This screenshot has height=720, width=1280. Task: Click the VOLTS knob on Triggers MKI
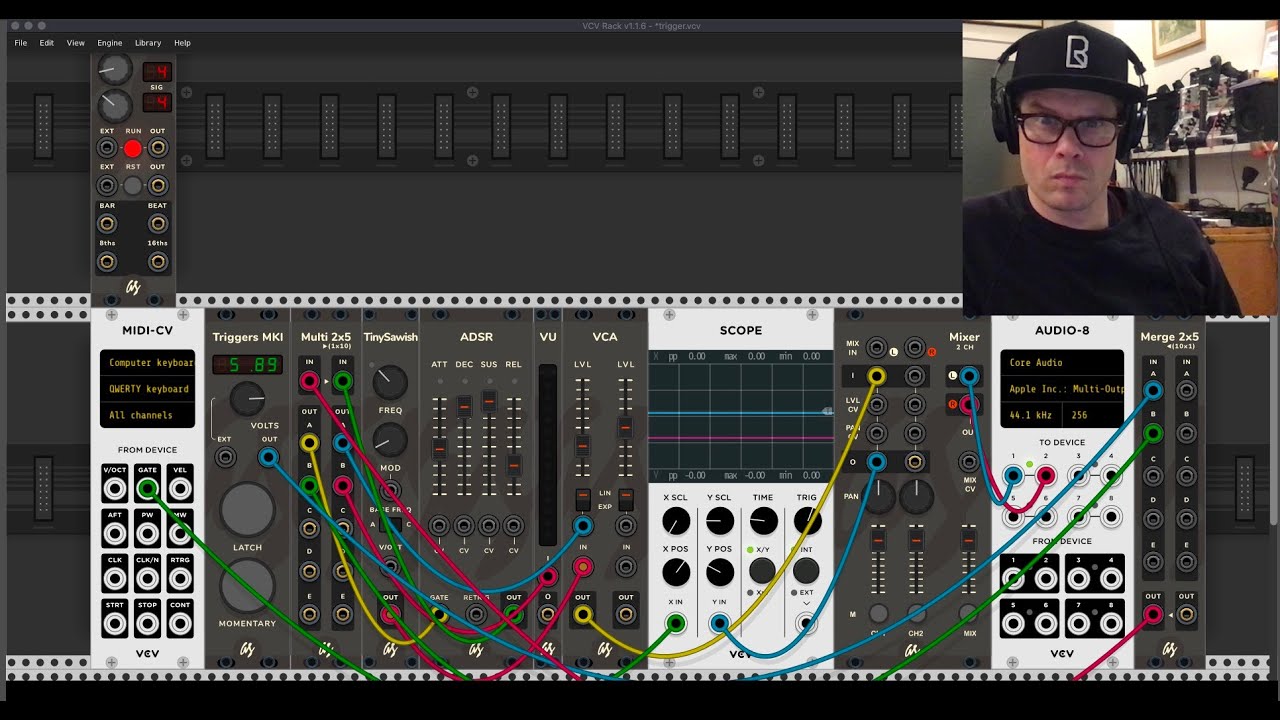[x=247, y=400]
